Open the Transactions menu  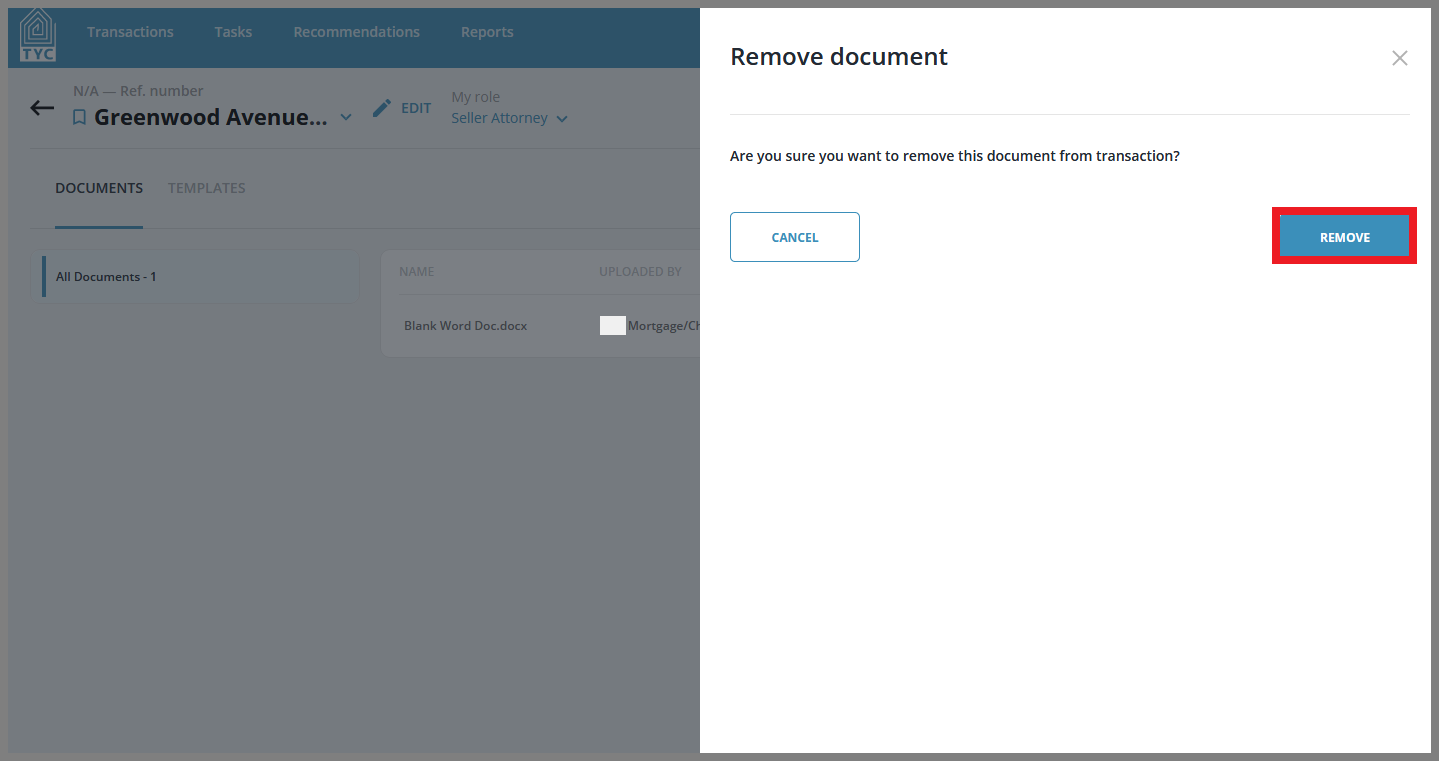coord(130,32)
